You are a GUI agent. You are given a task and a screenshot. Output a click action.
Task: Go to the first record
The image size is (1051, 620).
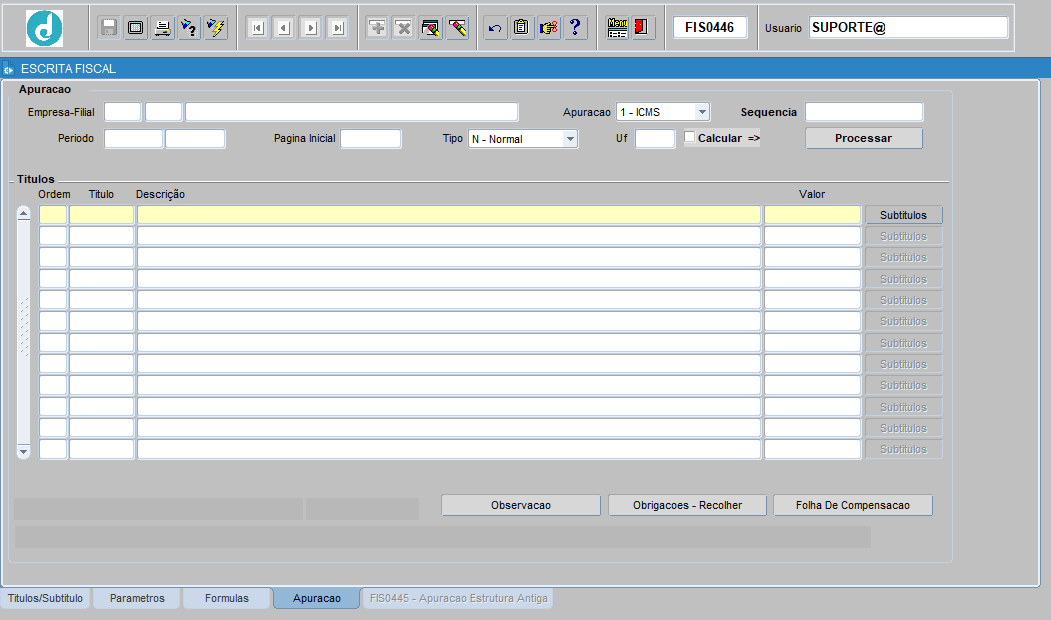[257, 28]
